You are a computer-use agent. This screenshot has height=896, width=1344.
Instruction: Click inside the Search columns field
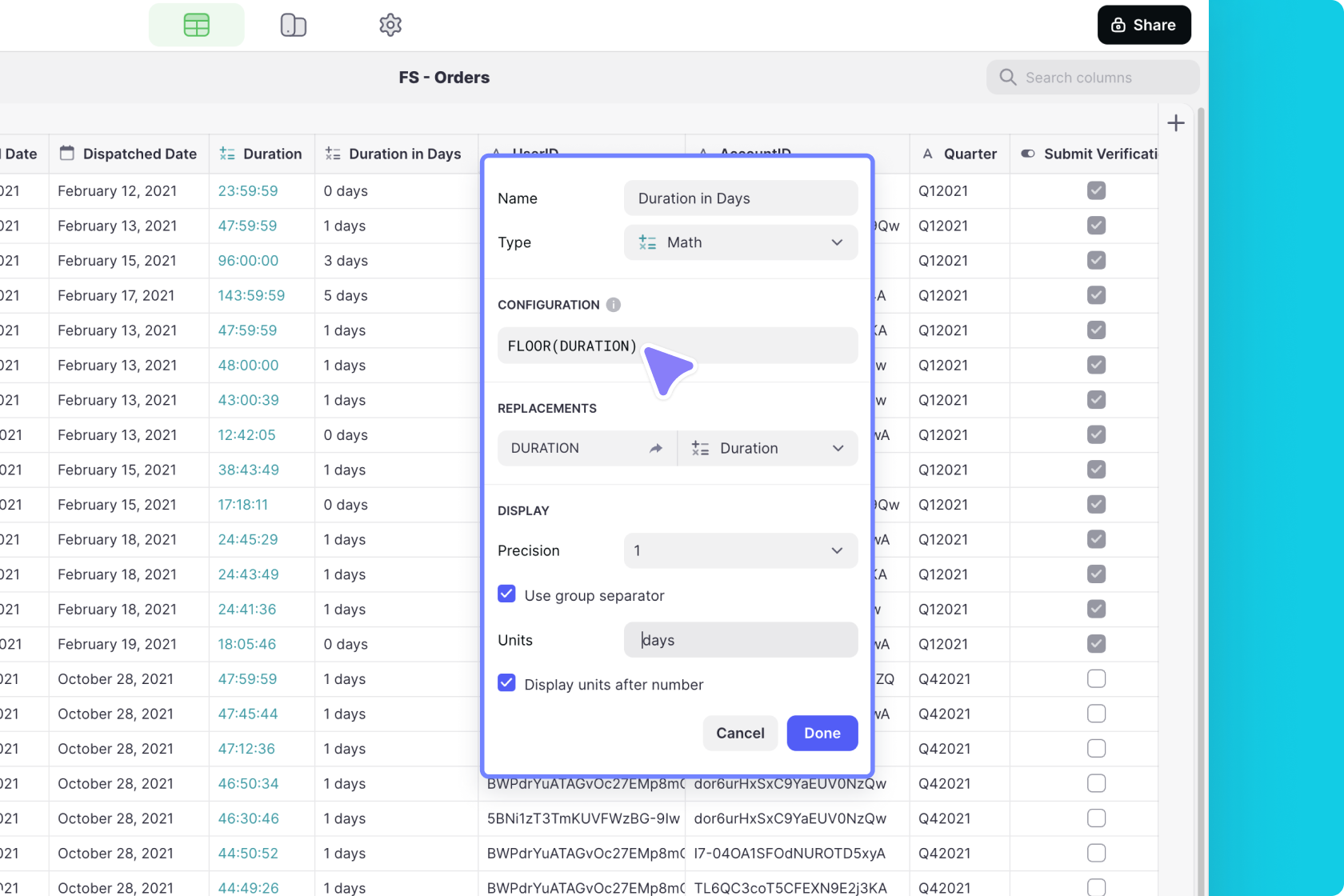[1090, 77]
